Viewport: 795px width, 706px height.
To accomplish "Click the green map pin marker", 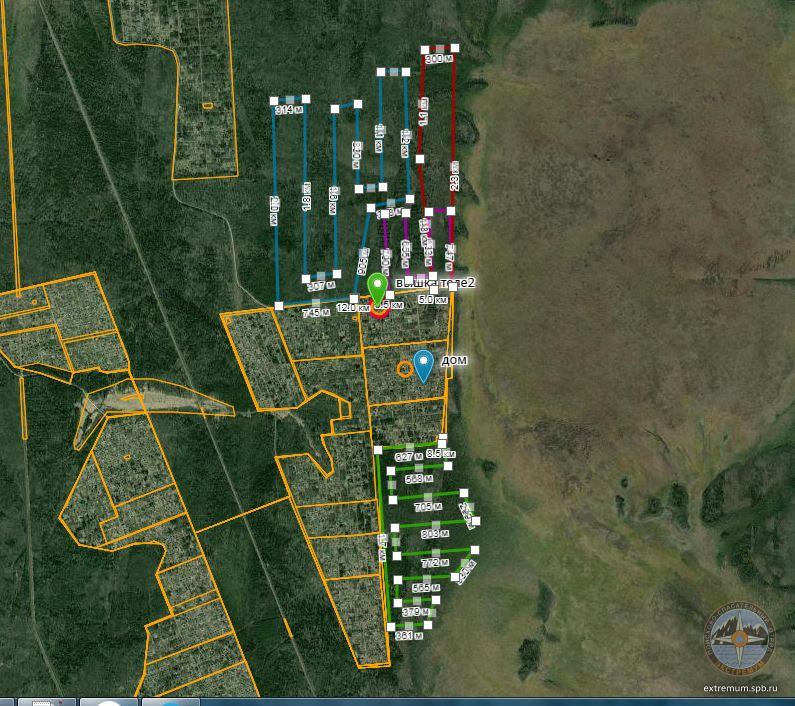I will (x=377, y=286).
